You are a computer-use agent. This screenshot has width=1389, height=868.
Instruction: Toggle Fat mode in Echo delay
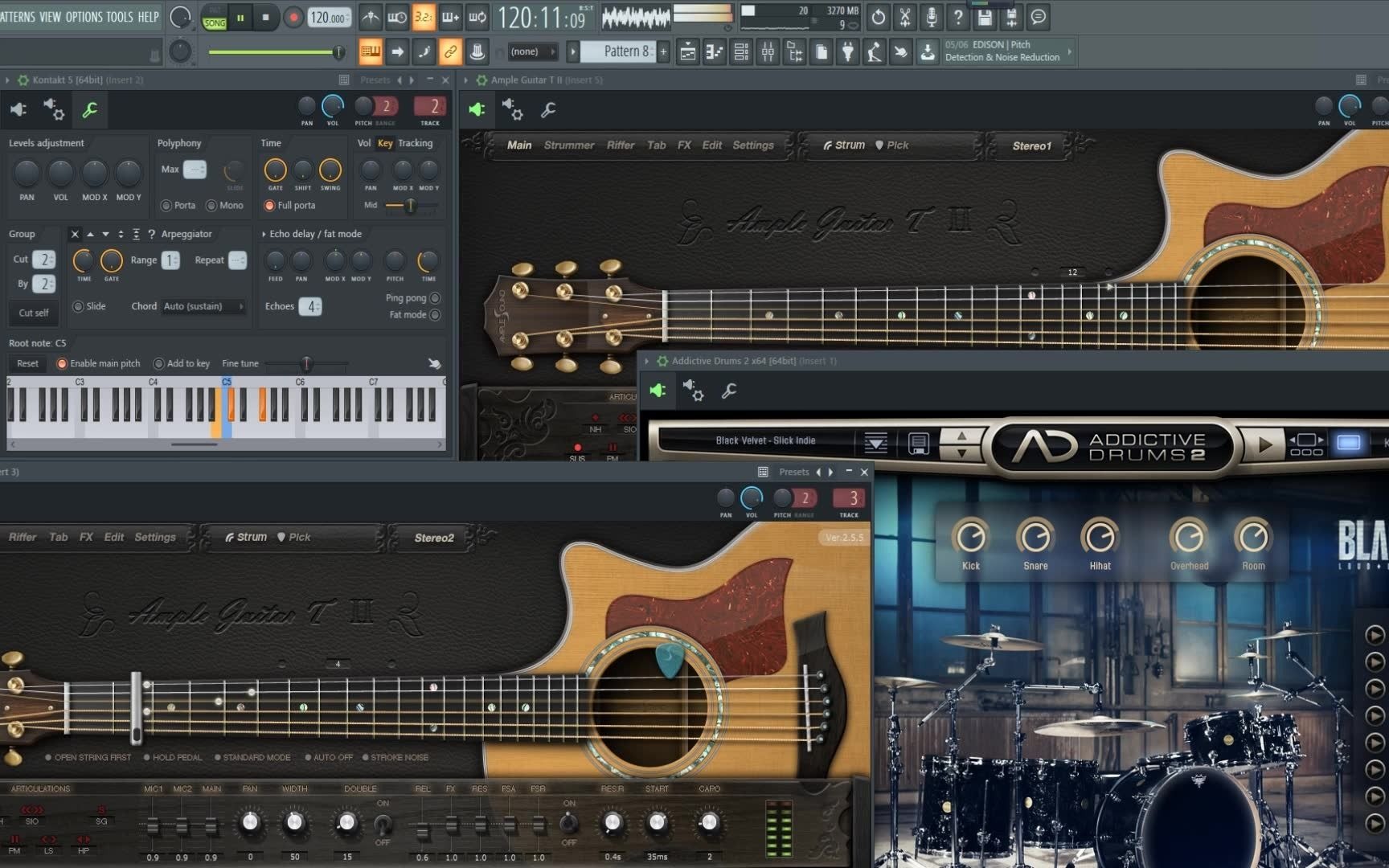point(435,315)
